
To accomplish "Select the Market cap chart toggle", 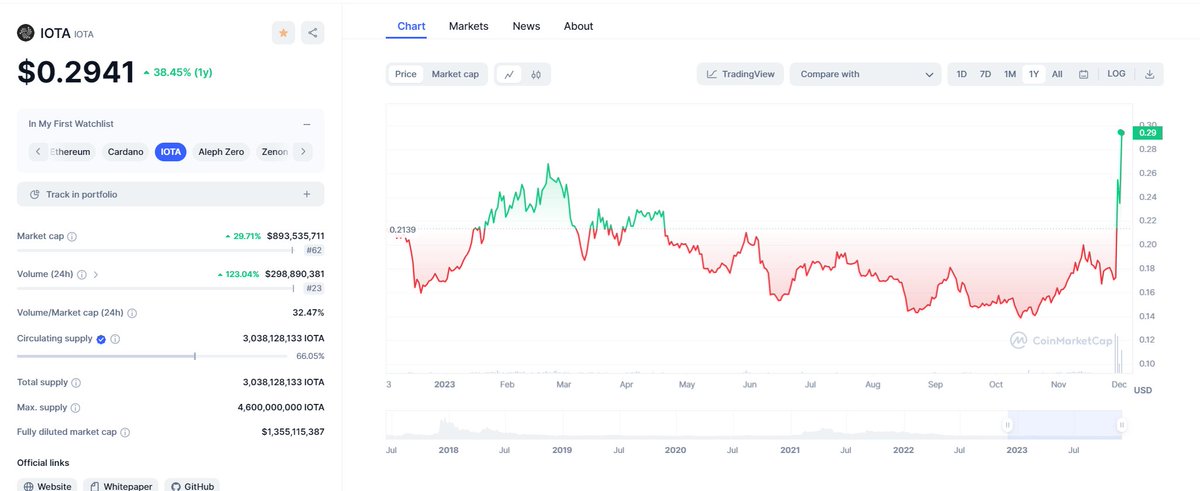I will tap(455, 74).
